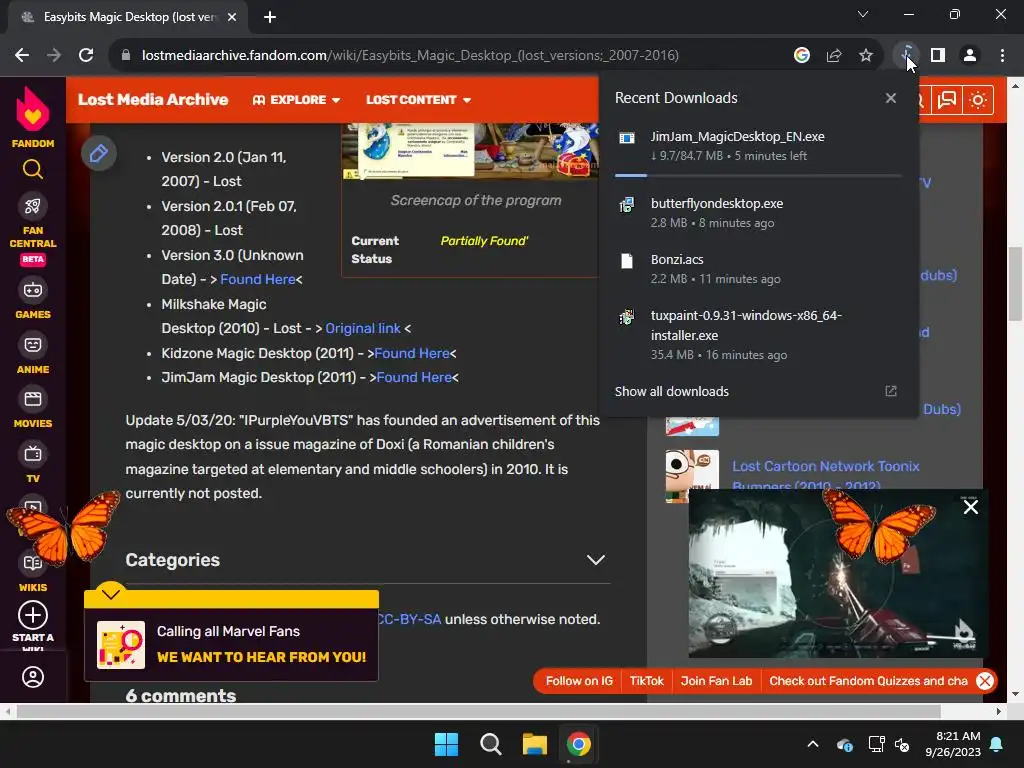Start a wiki plus icon
Image resolution: width=1024 pixels, height=768 pixels.
[33, 615]
